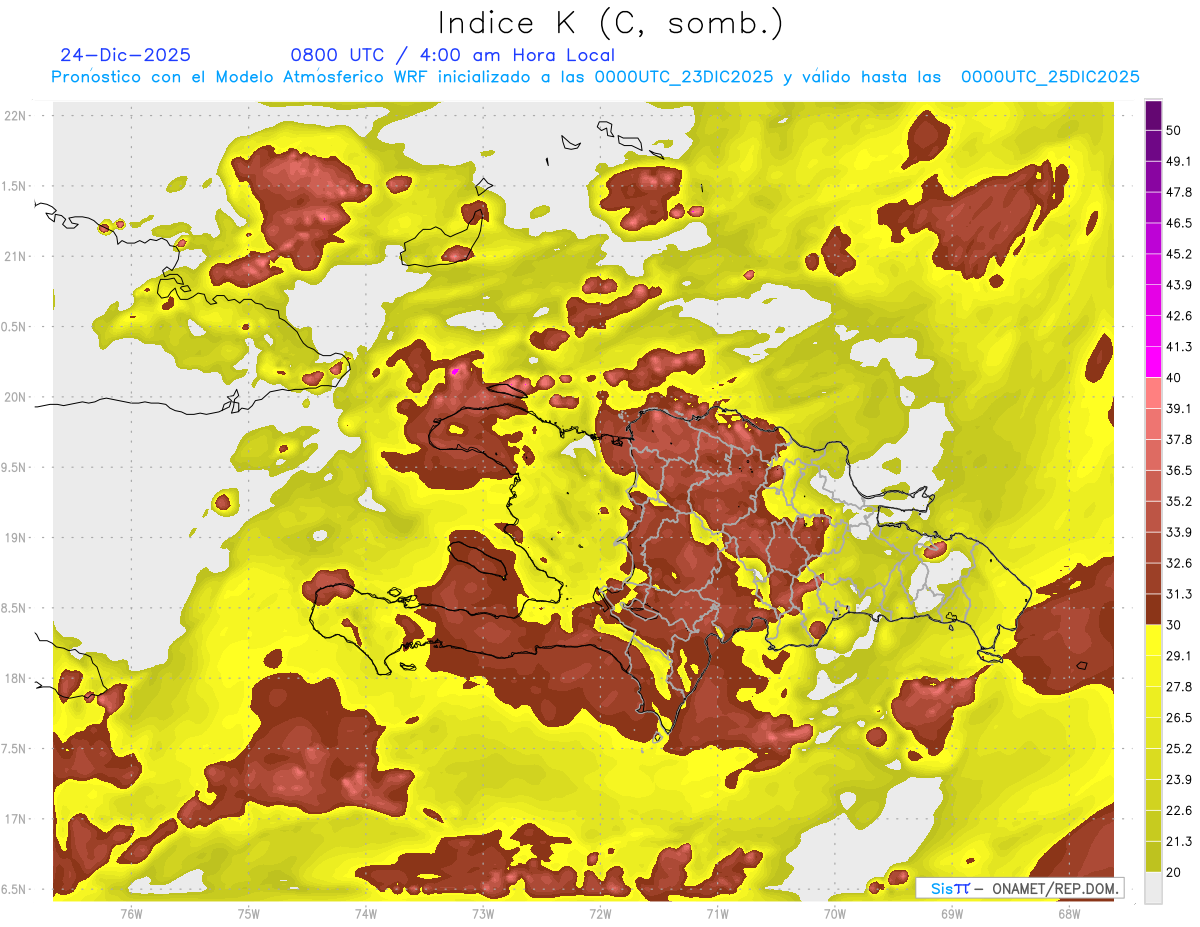Click the "Indice K (C, somb.)" title
1200x927 pixels.
click(x=610, y=23)
